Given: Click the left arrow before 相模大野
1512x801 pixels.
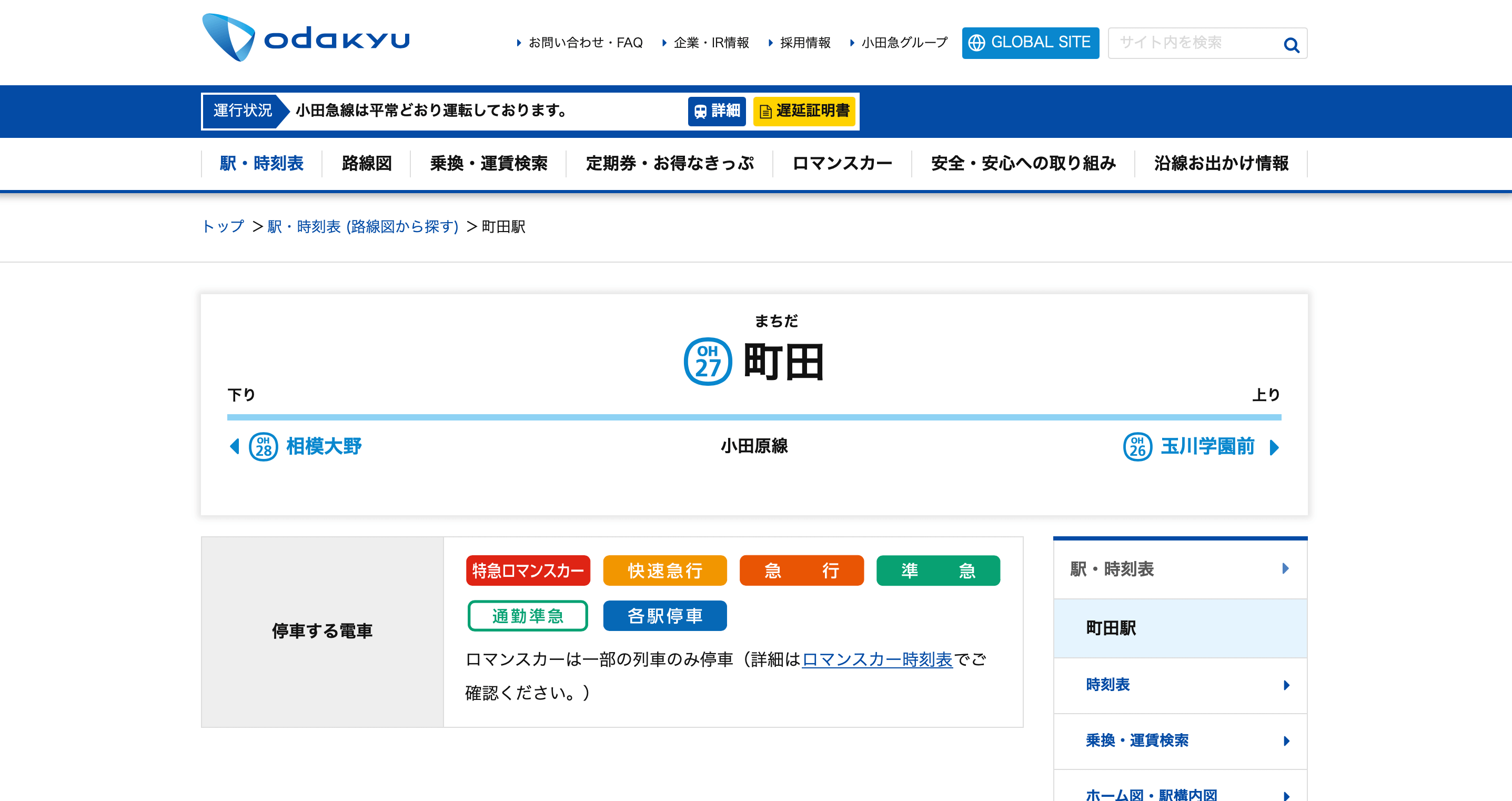Looking at the screenshot, I should pos(235,447).
